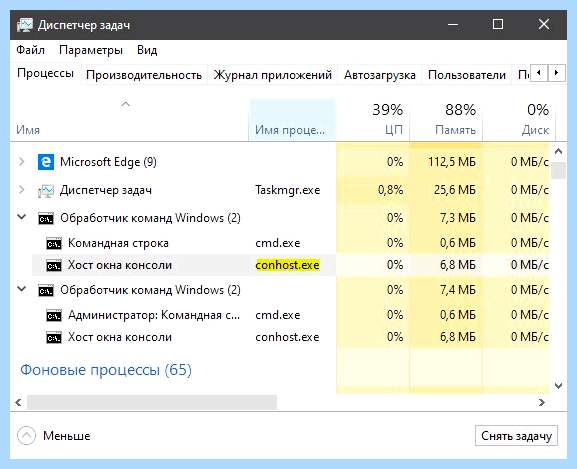This screenshot has height=469, width=577.
Task: Sort by the Память column header
Action: coord(446,120)
